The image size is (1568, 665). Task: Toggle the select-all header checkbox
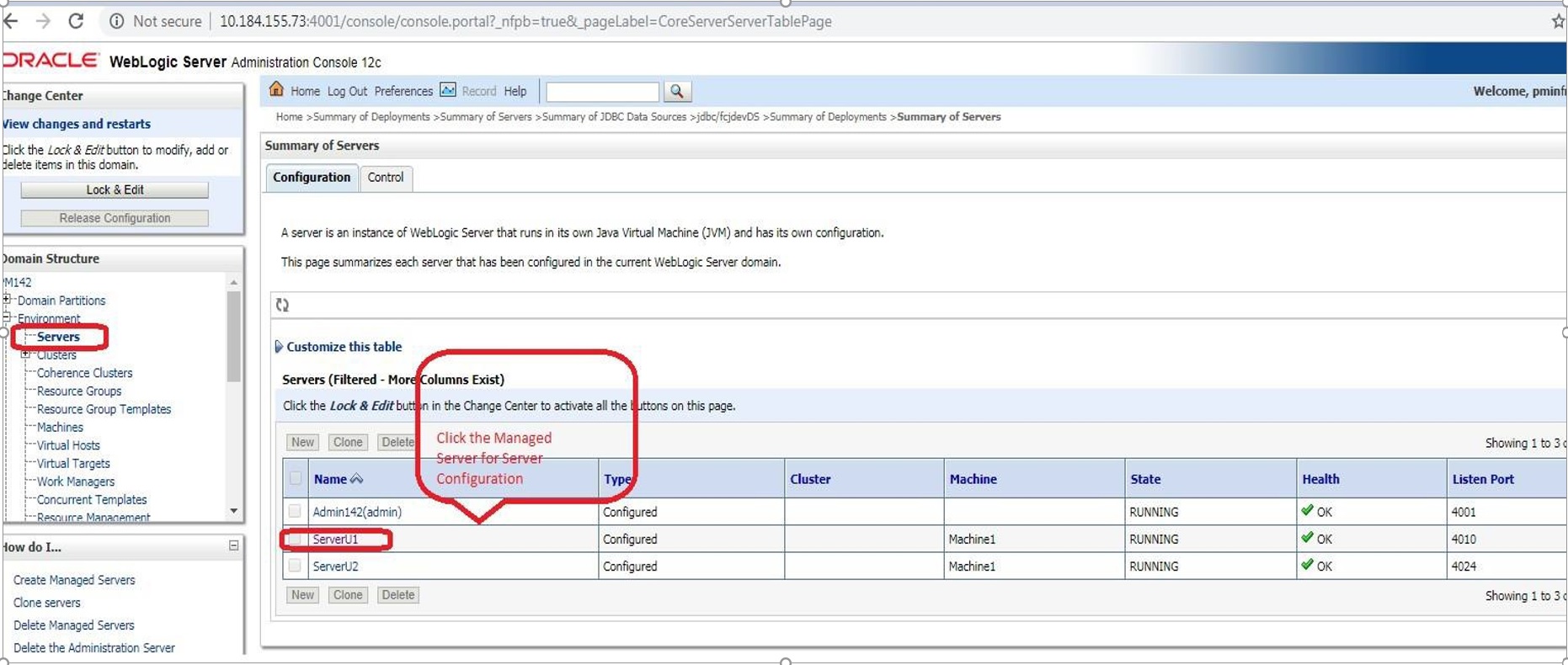point(296,478)
